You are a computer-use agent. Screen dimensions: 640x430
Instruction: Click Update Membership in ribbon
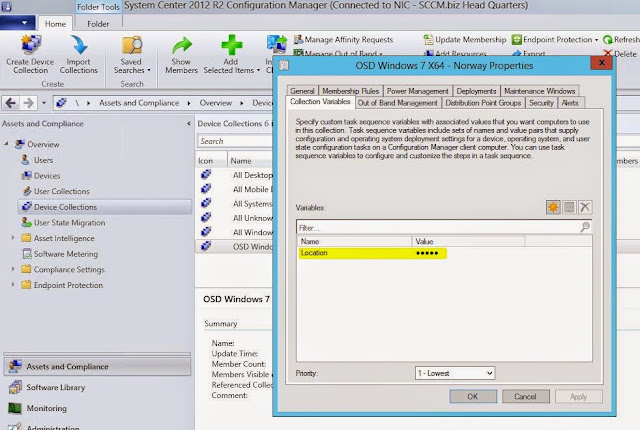(464, 40)
